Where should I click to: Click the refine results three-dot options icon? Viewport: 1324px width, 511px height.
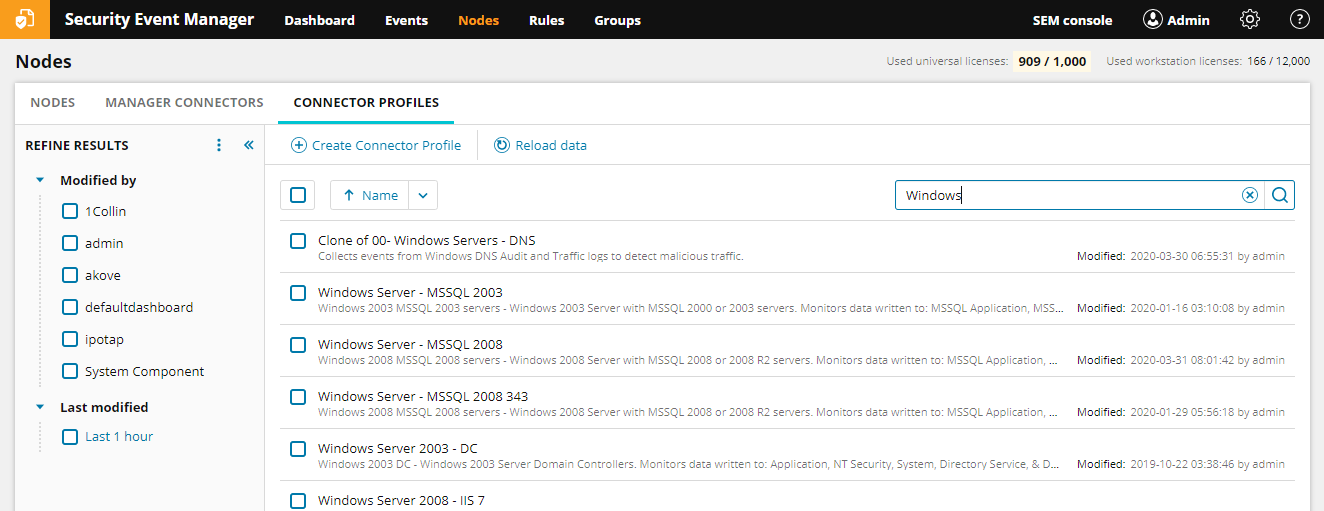pos(219,145)
